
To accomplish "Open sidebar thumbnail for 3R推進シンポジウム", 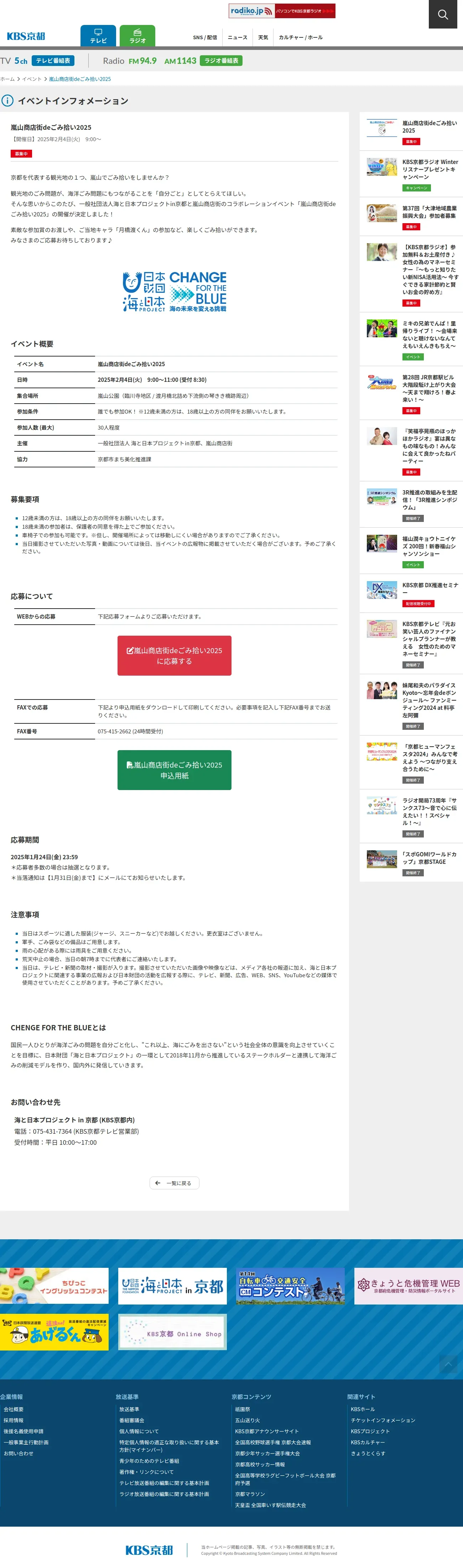I will (x=382, y=497).
